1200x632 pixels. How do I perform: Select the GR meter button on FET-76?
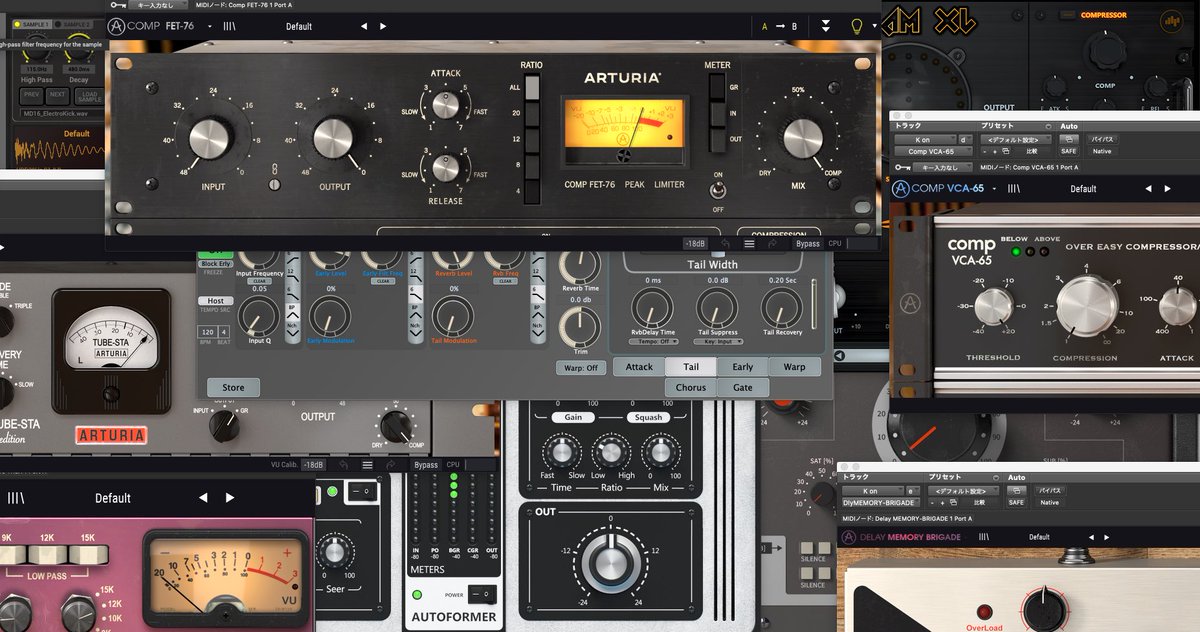click(x=716, y=87)
